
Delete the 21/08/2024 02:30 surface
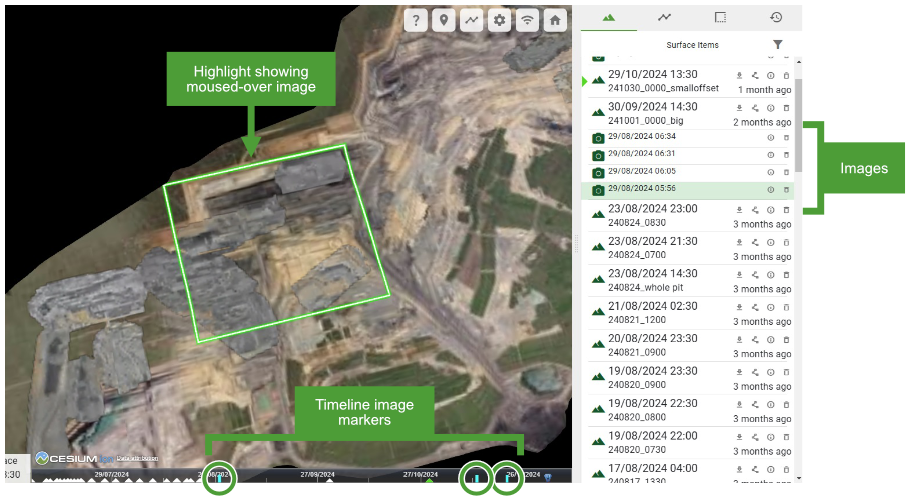(x=786, y=307)
